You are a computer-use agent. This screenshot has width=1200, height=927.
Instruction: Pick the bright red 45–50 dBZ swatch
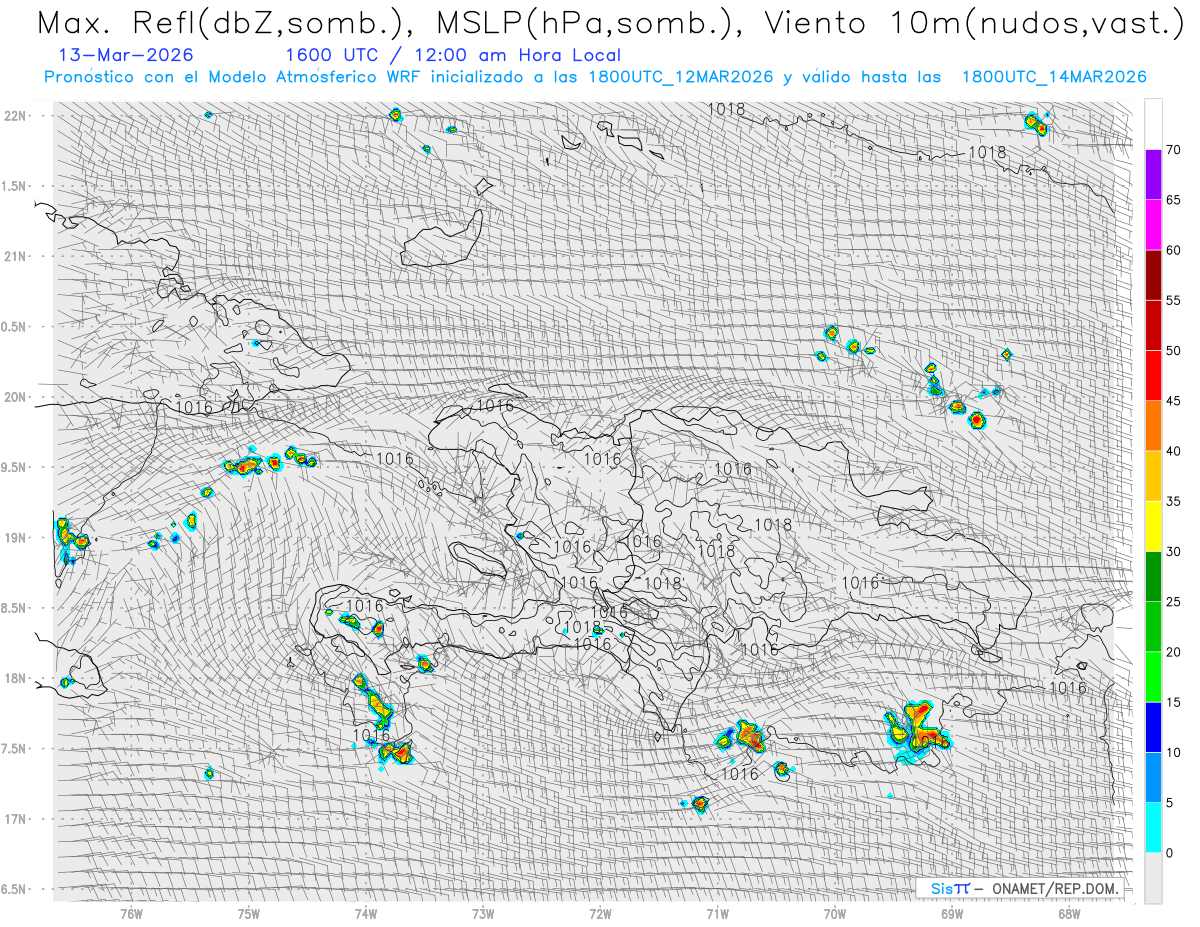coord(1153,376)
